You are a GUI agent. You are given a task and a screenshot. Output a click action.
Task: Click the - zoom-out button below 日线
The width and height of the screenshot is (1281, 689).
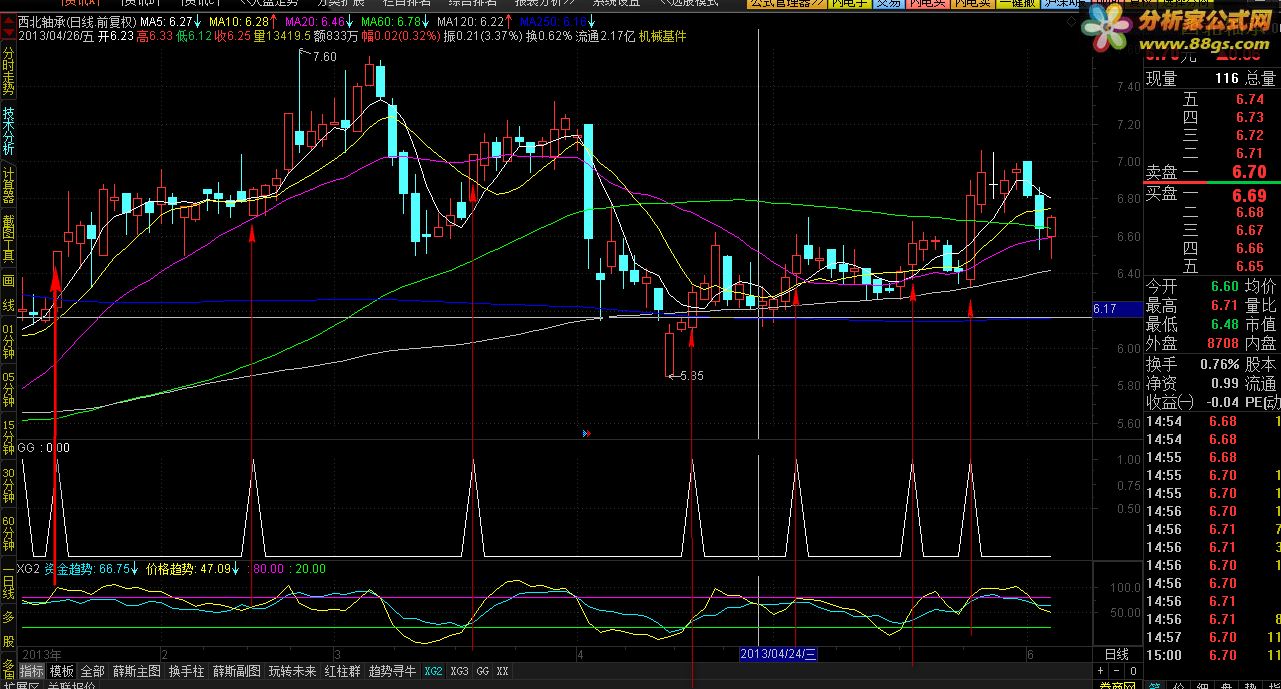click(x=1114, y=671)
